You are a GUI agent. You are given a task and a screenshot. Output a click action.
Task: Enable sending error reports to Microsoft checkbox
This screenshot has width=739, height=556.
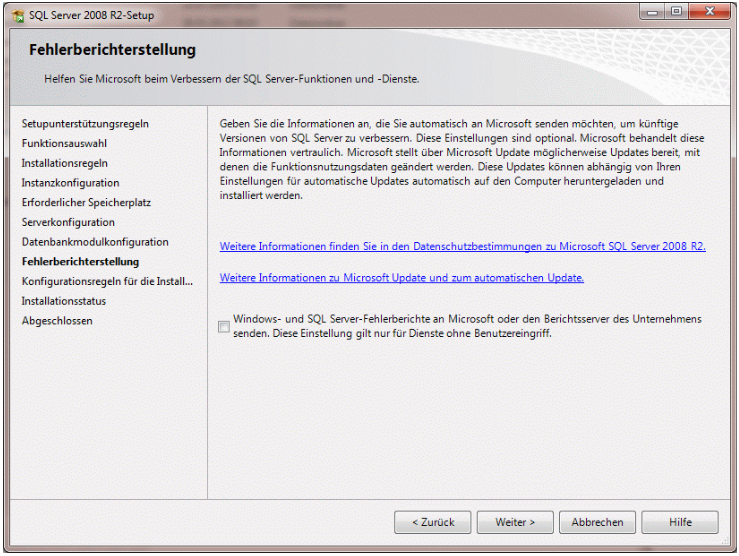pyautogui.click(x=224, y=326)
